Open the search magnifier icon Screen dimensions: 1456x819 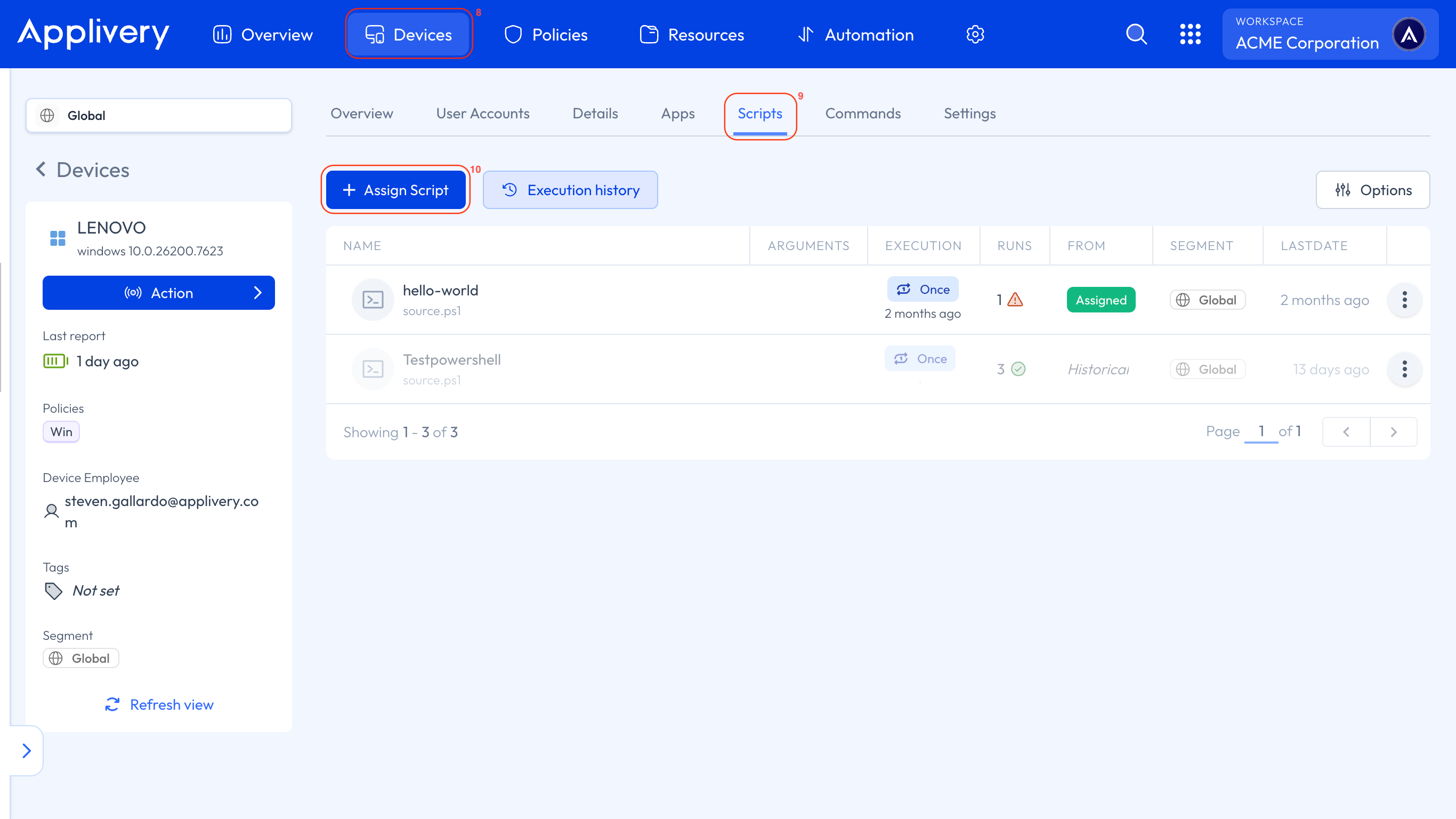[x=1136, y=35]
